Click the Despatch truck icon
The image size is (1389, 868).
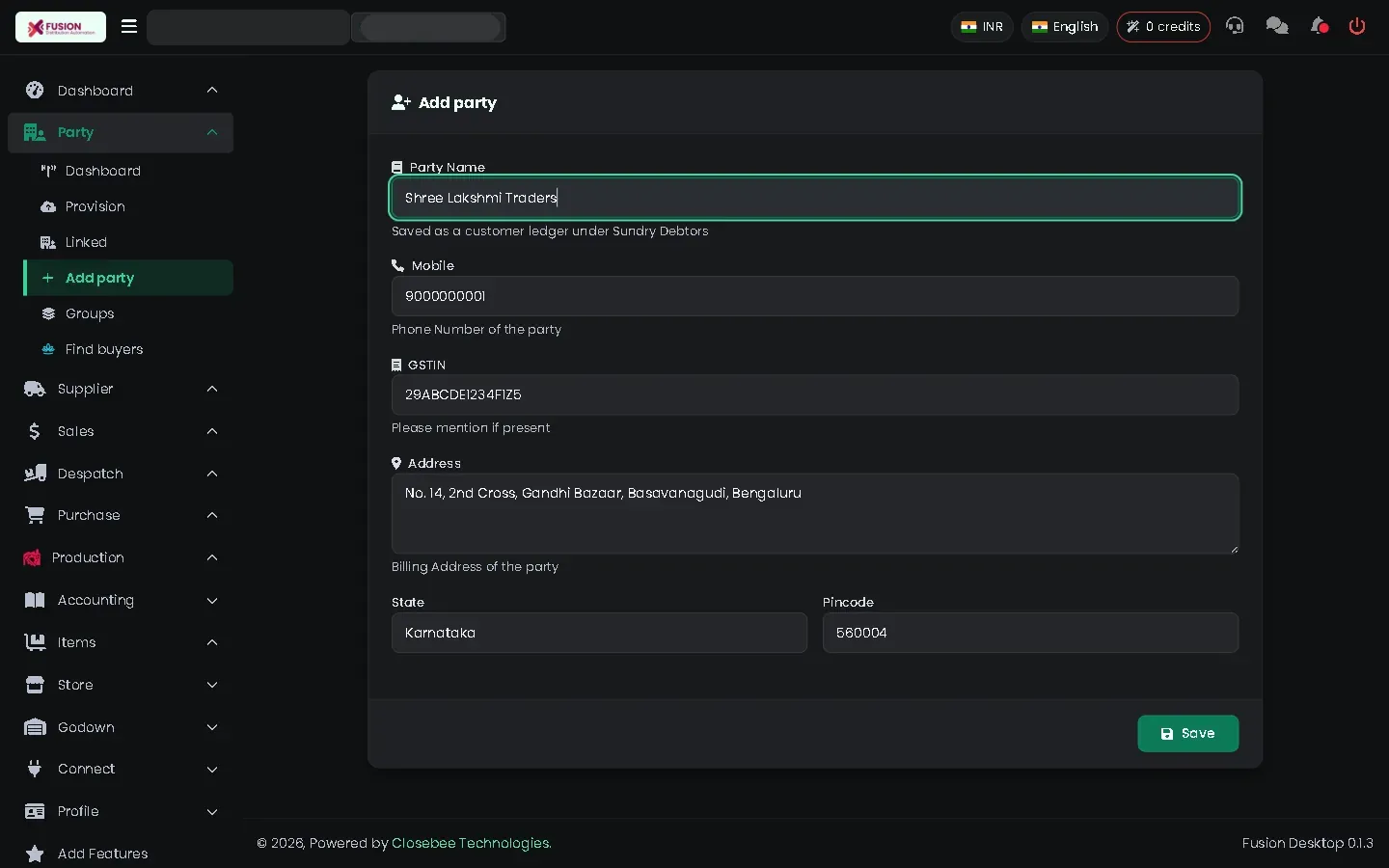35,474
